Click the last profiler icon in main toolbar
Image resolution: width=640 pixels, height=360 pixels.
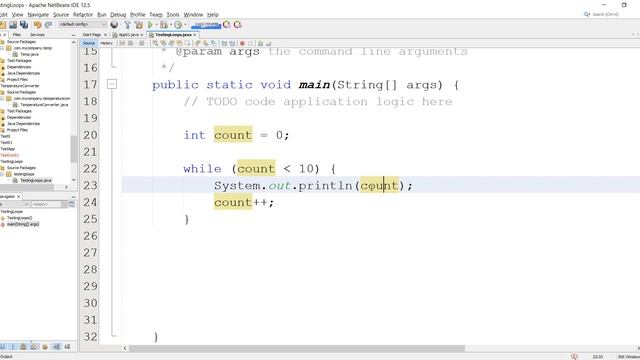point(238,25)
